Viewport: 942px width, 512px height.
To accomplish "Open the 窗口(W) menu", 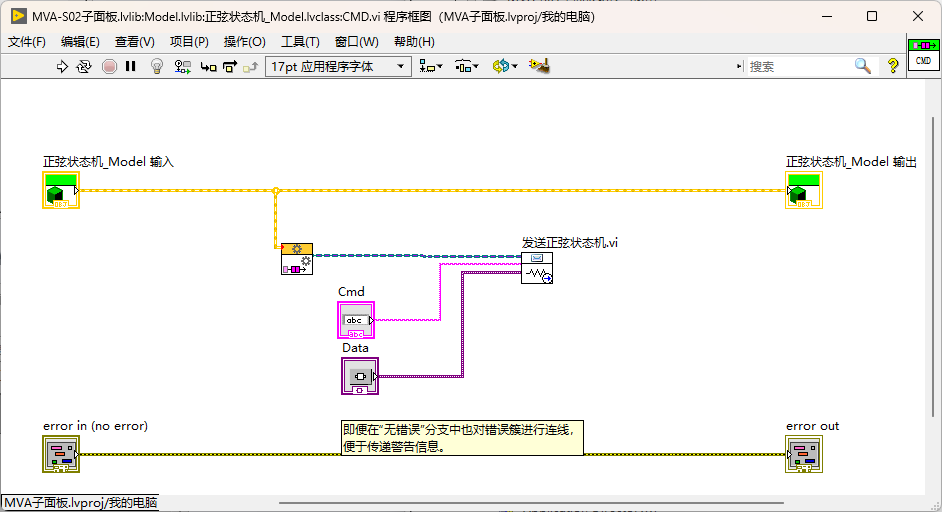I will pos(356,41).
